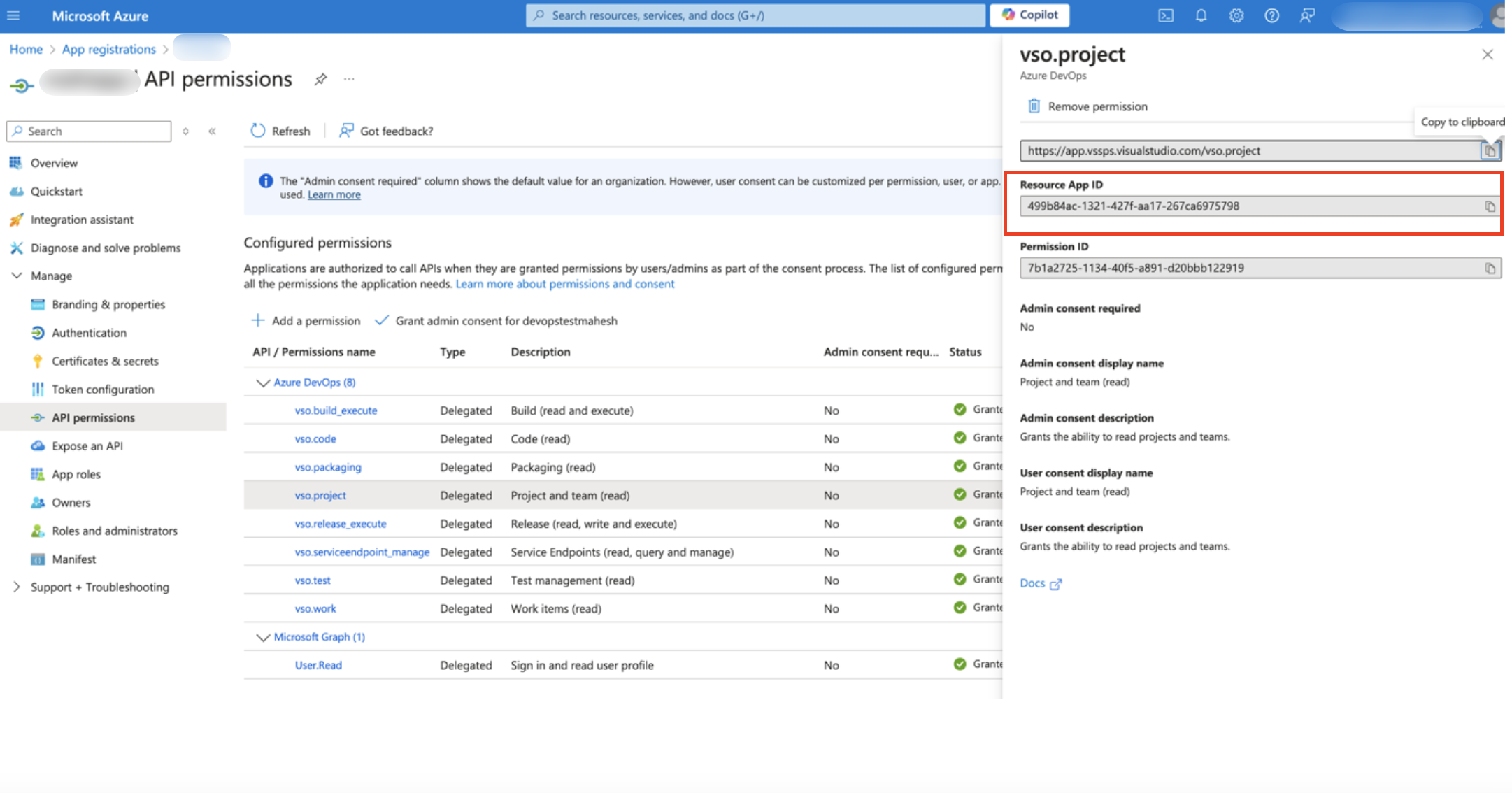Collapse the Manage section
Viewport: 1512px width, 793px height.
coord(17,276)
